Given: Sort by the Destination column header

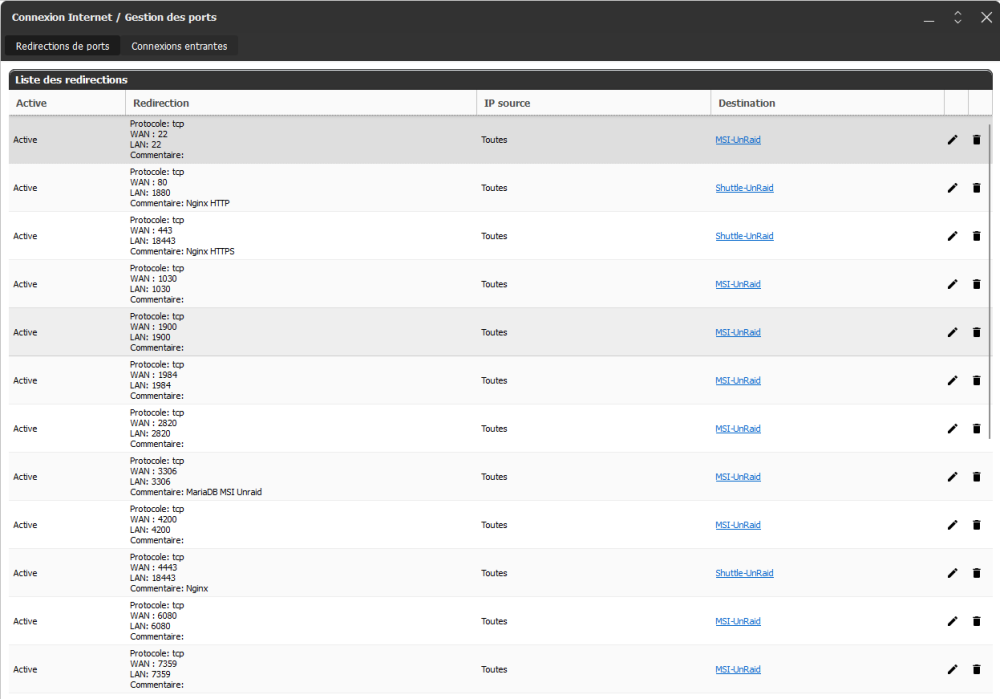Looking at the screenshot, I should click(827, 103).
